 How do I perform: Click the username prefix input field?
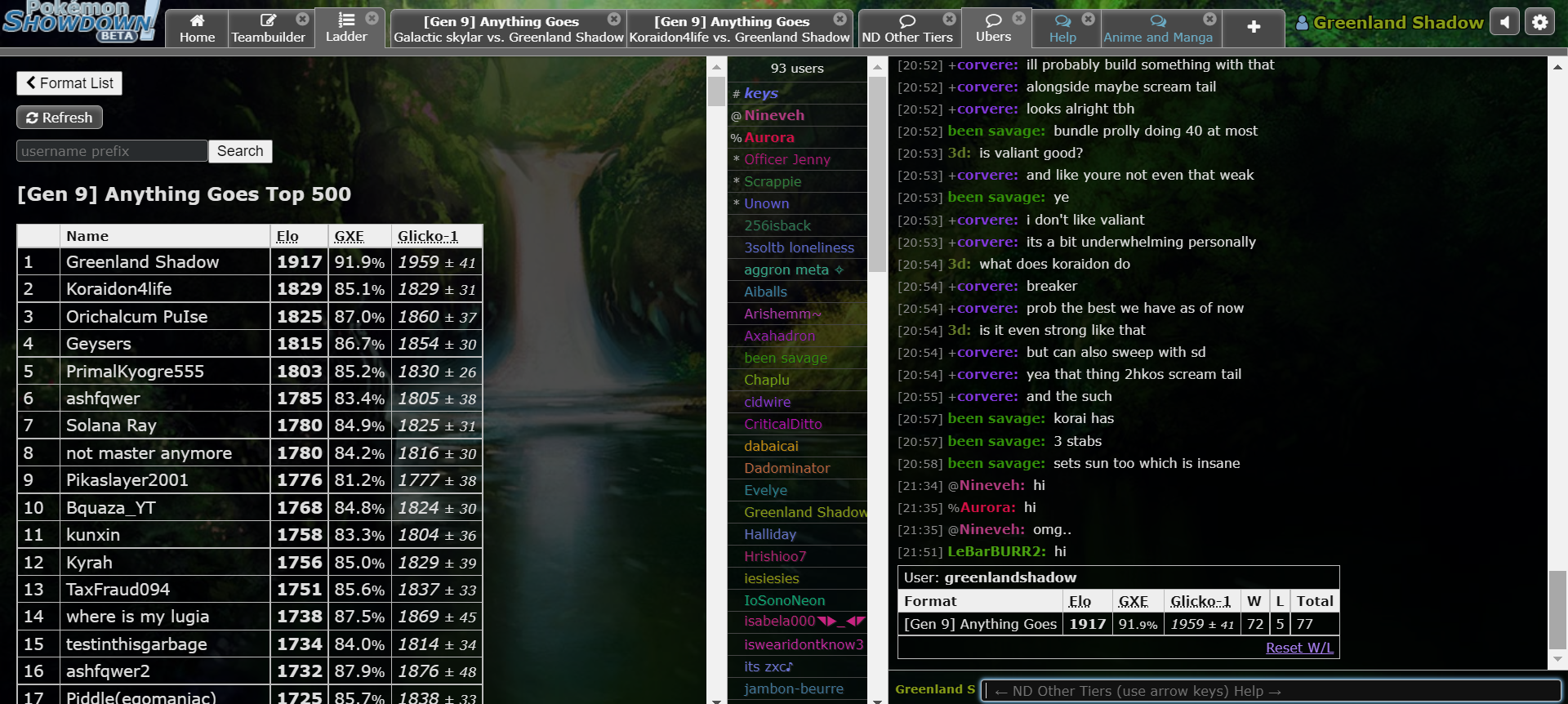(112, 151)
